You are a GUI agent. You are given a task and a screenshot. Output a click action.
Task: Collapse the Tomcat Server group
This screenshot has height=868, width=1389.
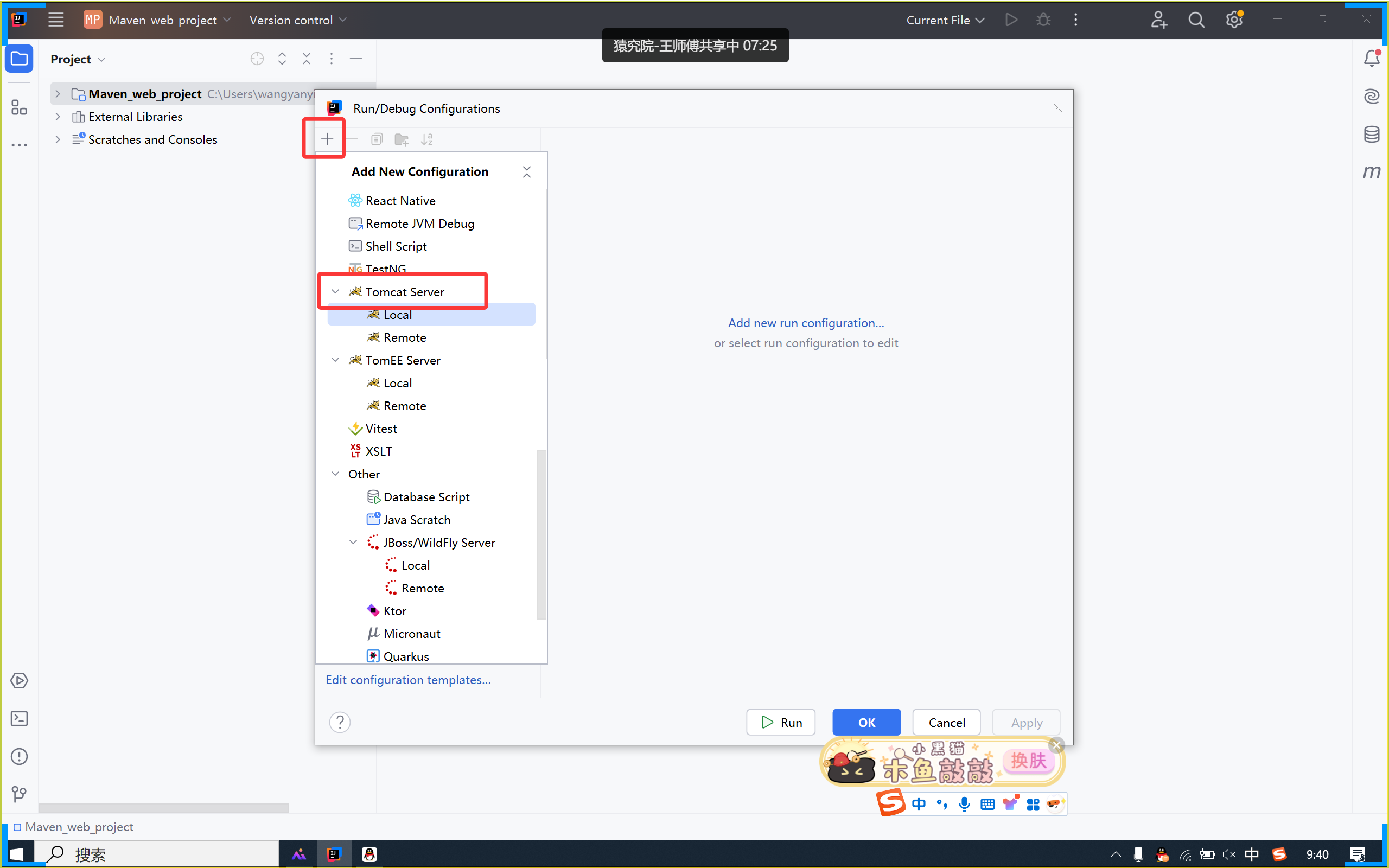coord(335,292)
